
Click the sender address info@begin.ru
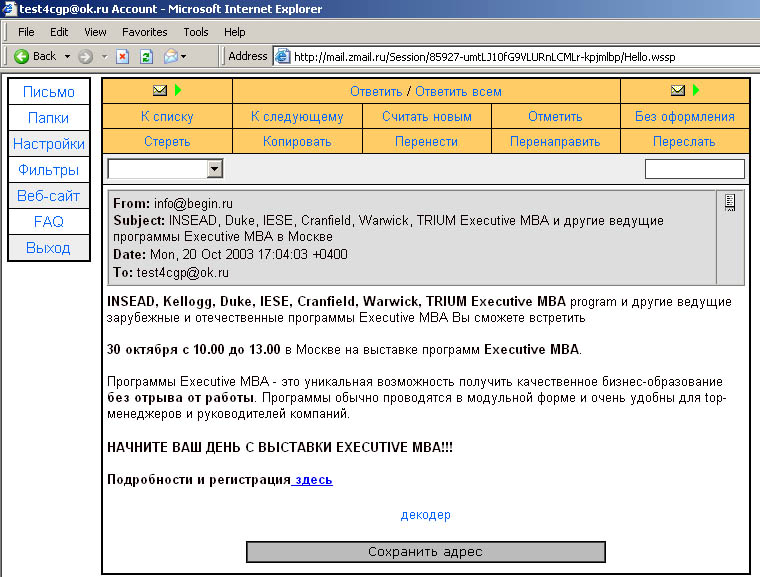(193, 204)
